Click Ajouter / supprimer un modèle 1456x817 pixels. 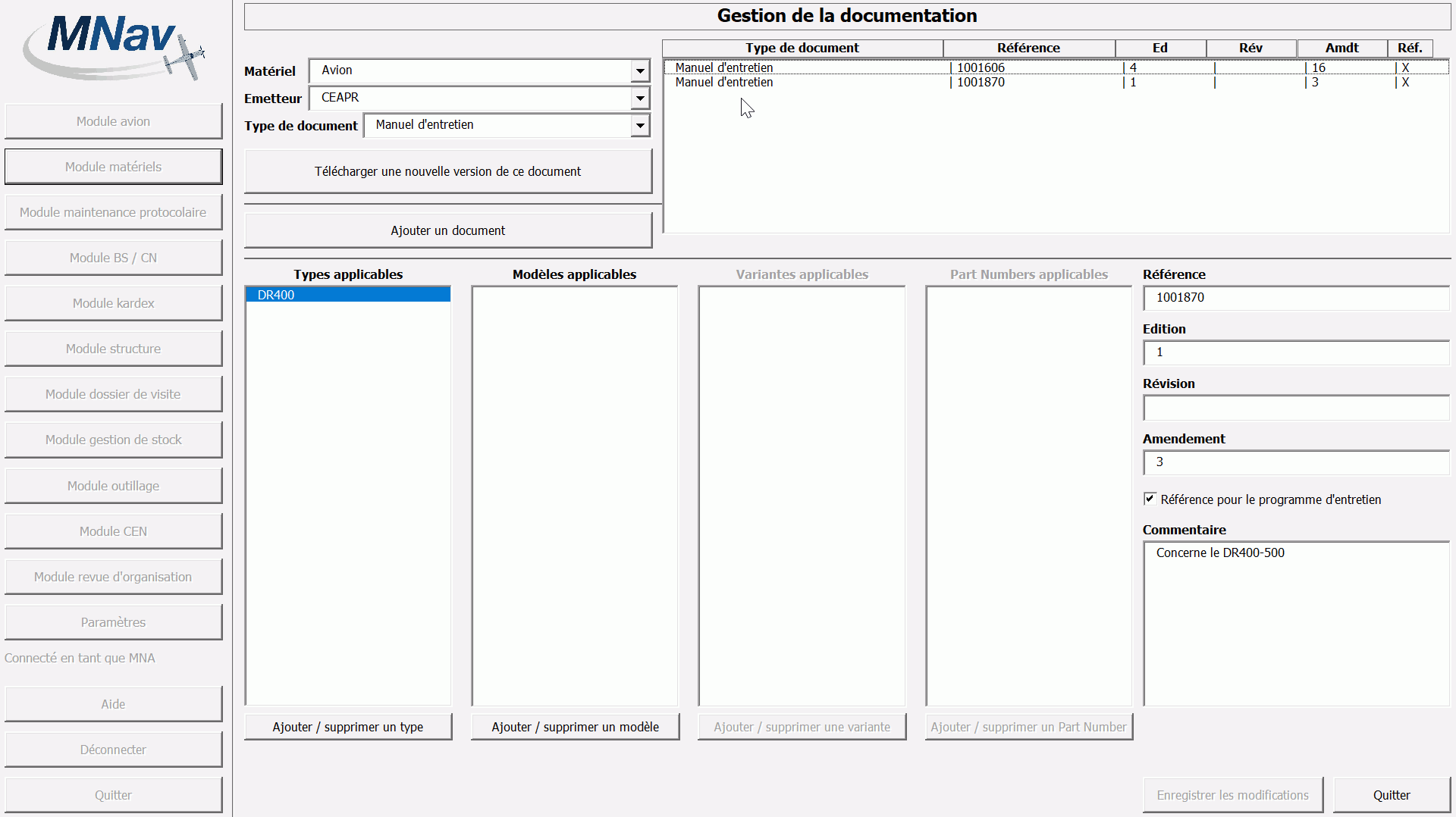pos(575,727)
